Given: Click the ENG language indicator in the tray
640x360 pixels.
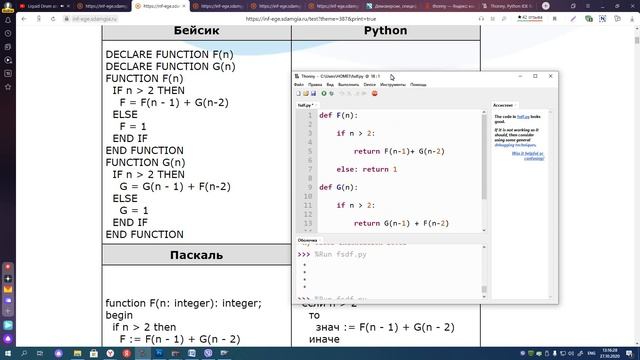Looking at the screenshot, I should (591, 353).
